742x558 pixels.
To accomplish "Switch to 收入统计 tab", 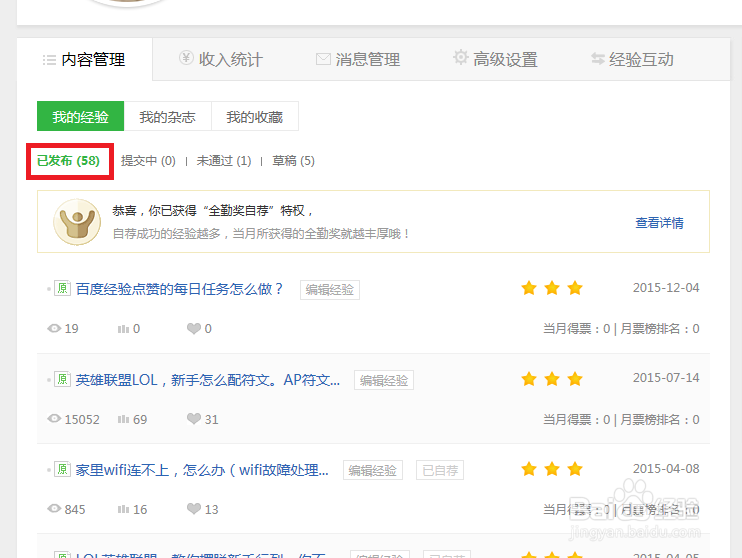I will [x=221, y=60].
